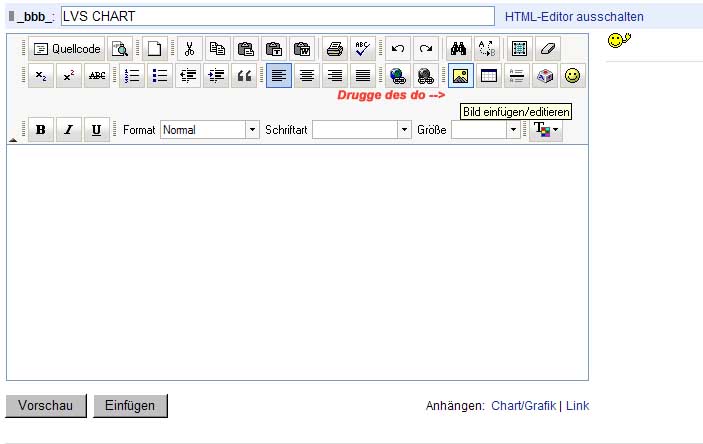Insert a link with the globe chain icon
The height and width of the screenshot is (444, 703).
[398, 76]
